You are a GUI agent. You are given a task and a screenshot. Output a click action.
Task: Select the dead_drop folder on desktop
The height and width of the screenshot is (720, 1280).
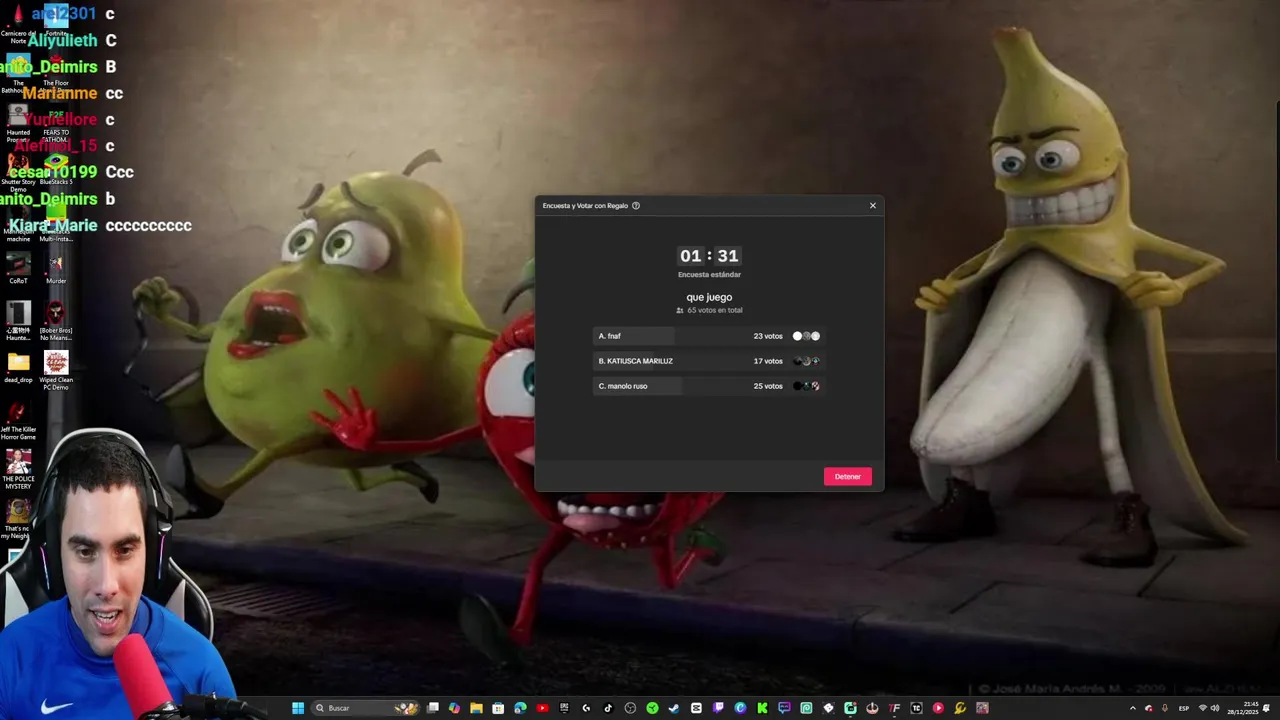click(x=18, y=367)
